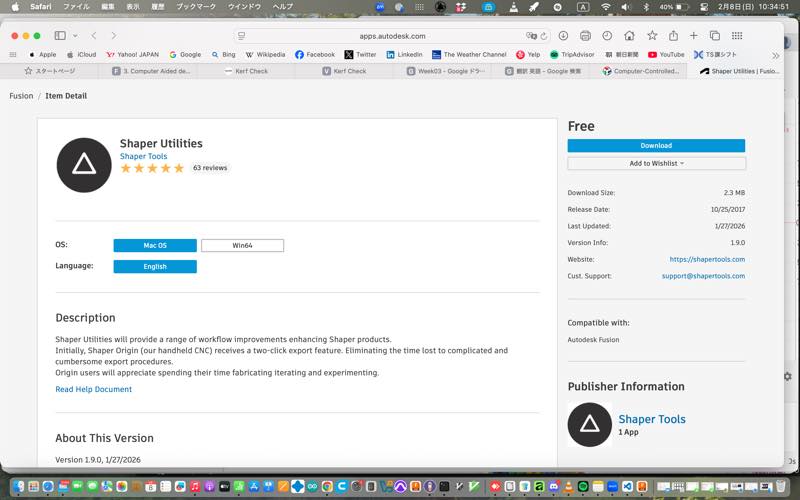Open the ファイル menu
Viewport: 800px width, 500px height.
[77, 7]
